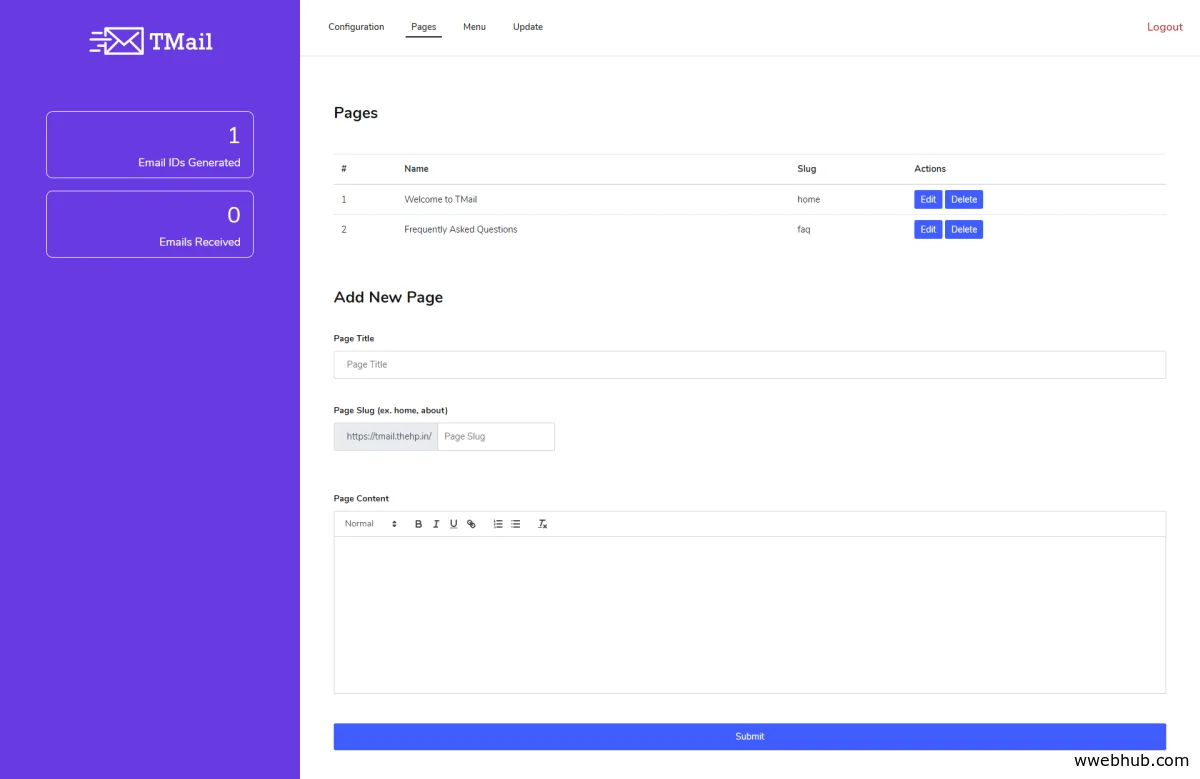Go to the Update tab

(528, 27)
